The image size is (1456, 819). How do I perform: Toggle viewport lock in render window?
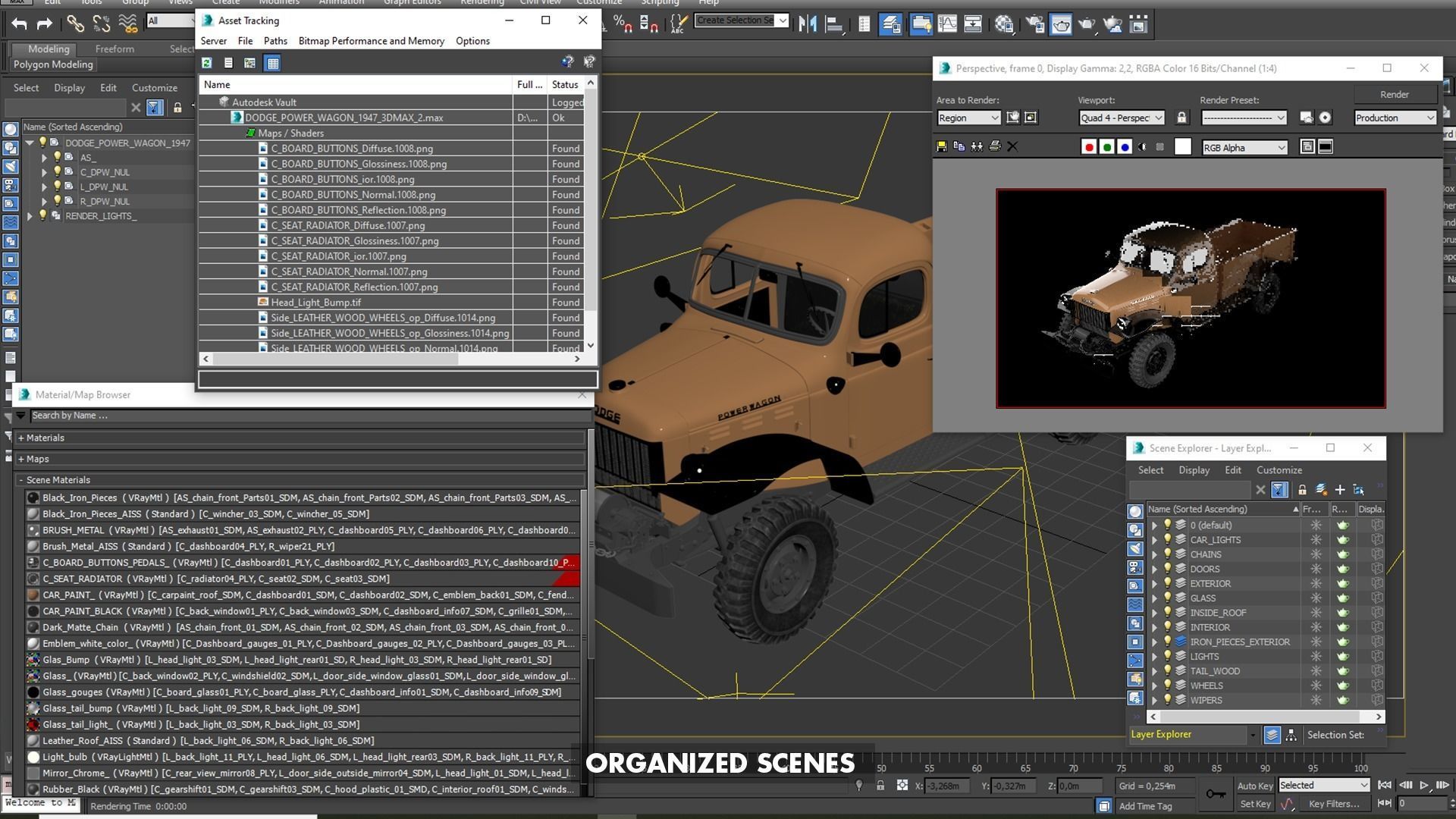pos(1181,118)
